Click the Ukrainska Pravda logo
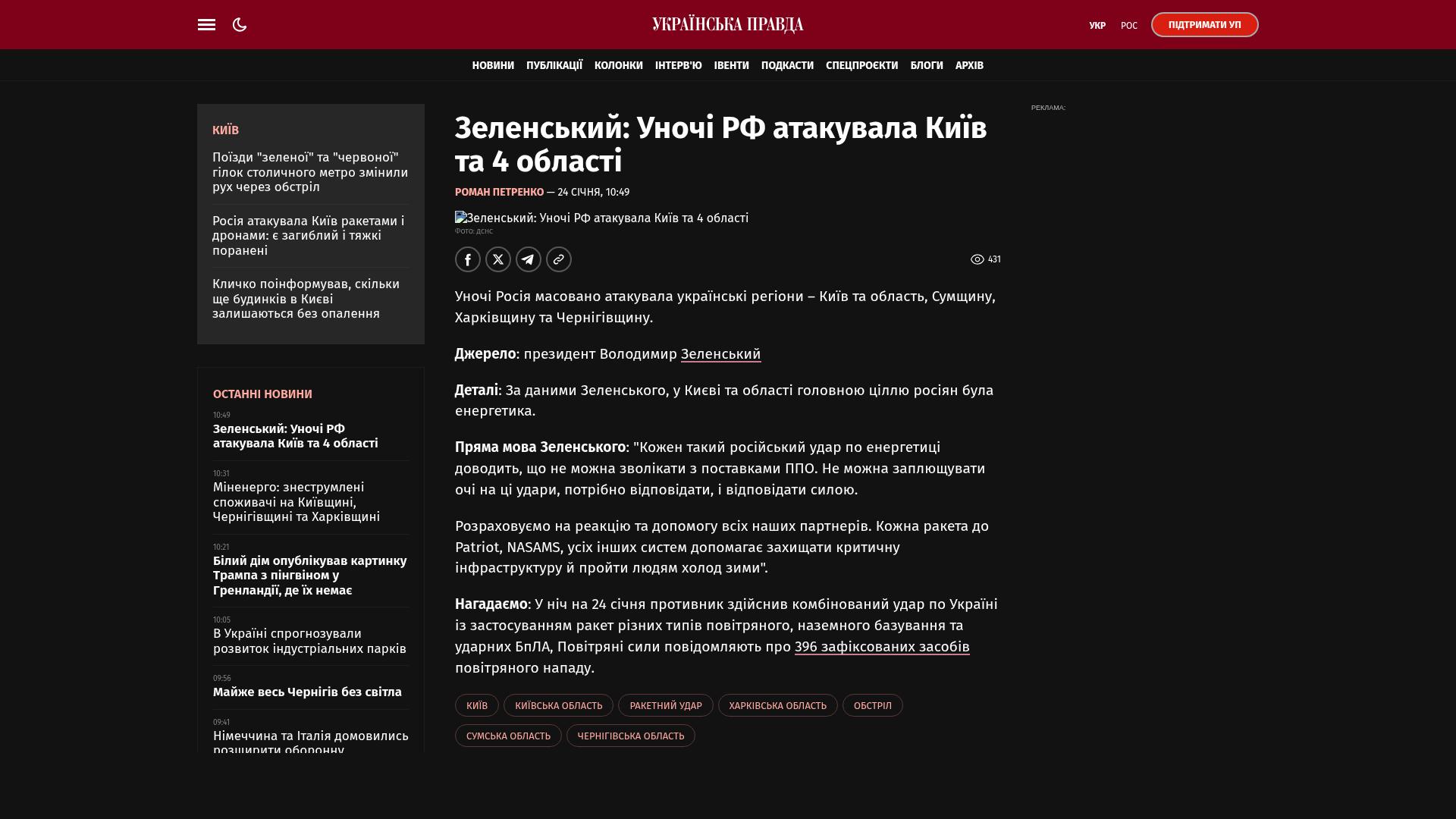 tap(727, 25)
